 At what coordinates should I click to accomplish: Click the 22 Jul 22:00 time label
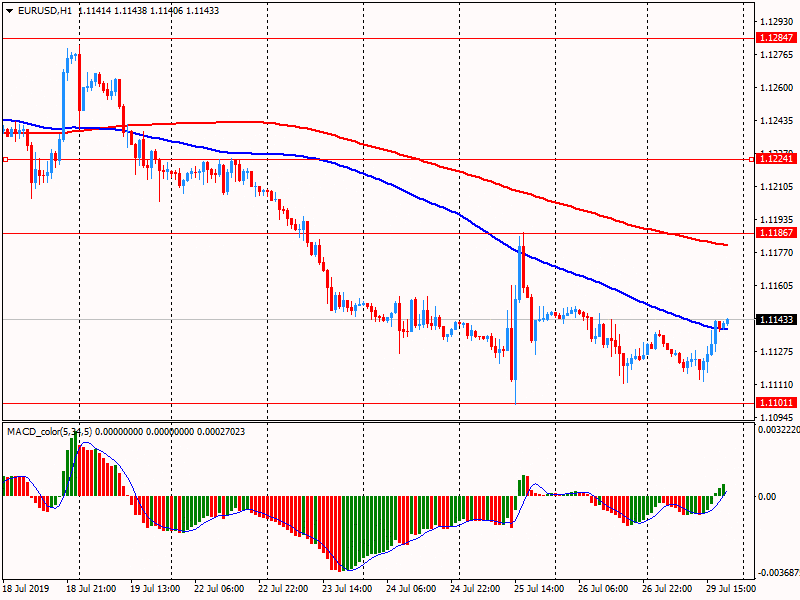[283, 588]
